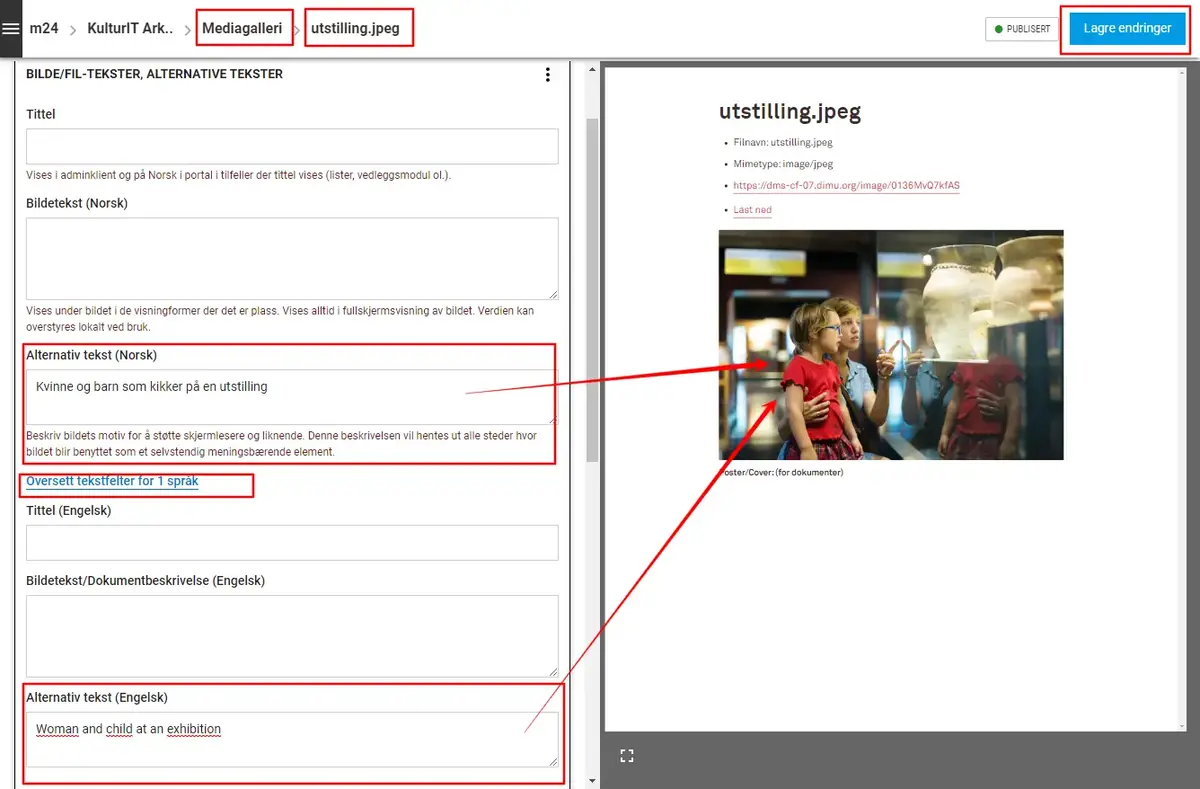Click the Last ned download link
This screenshot has width=1200, height=789.
point(752,210)
